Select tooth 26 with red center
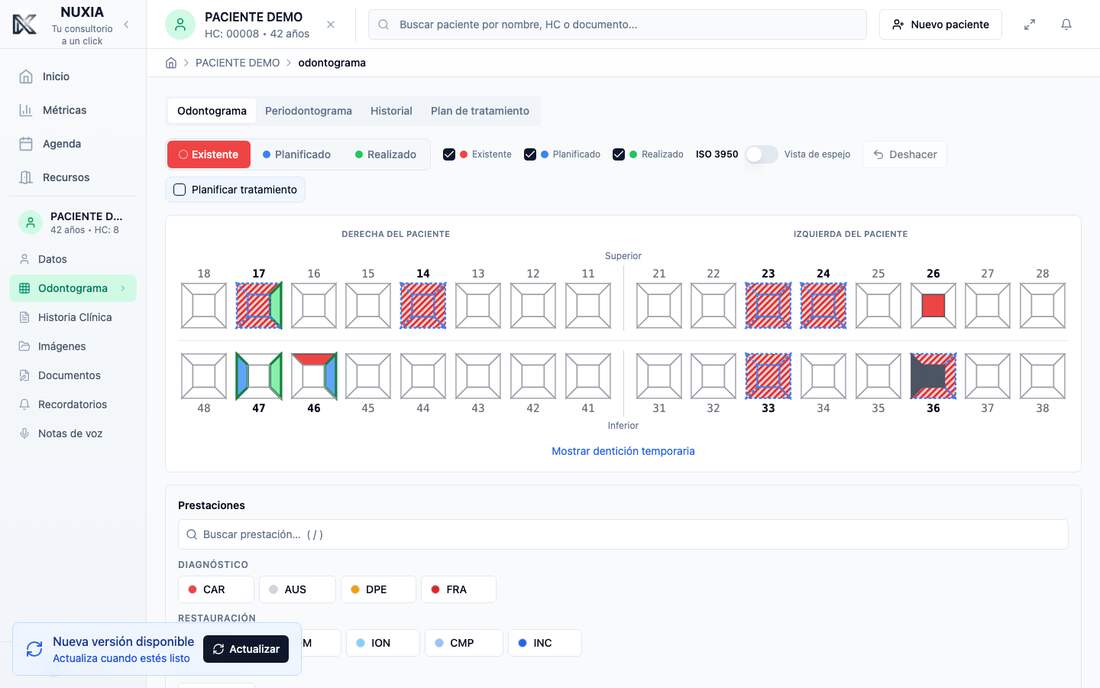1100x688 pixels. pos(932,306)
